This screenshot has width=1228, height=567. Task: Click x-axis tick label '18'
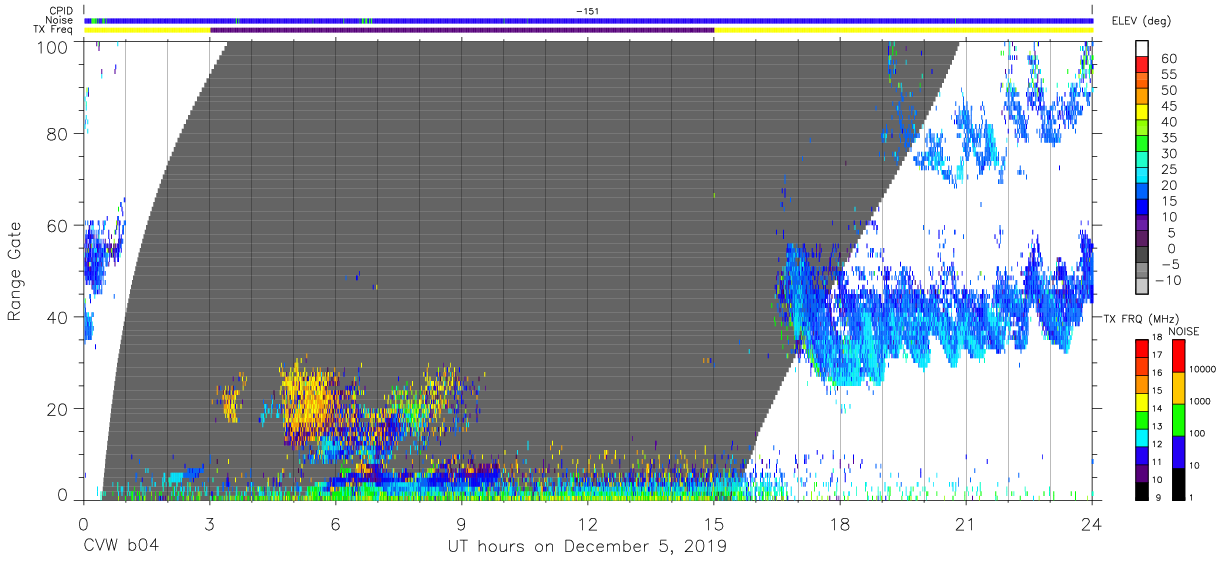coord(840,524)
